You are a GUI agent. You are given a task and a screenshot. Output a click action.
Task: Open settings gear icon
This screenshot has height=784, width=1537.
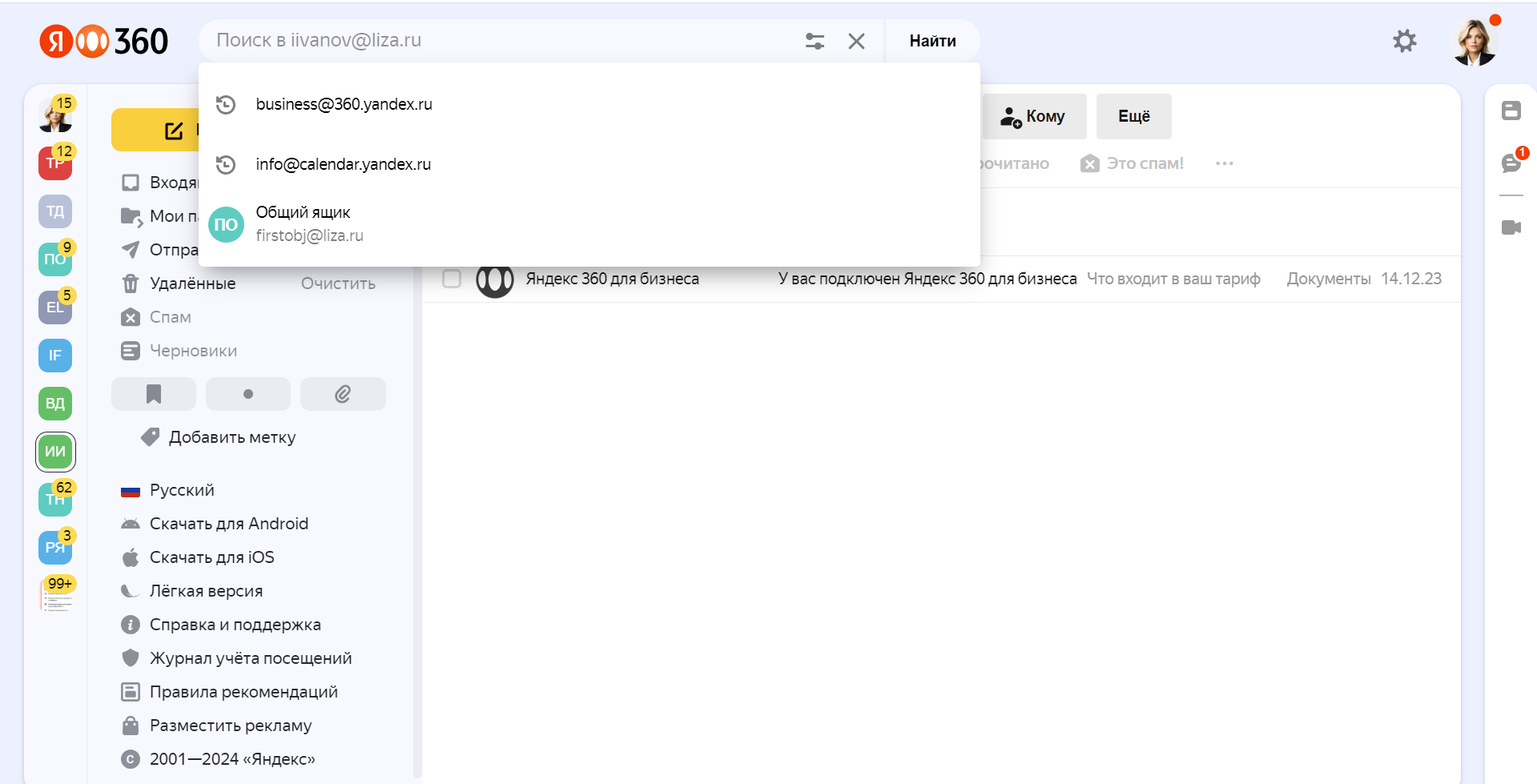click(x=1404, y=41)
